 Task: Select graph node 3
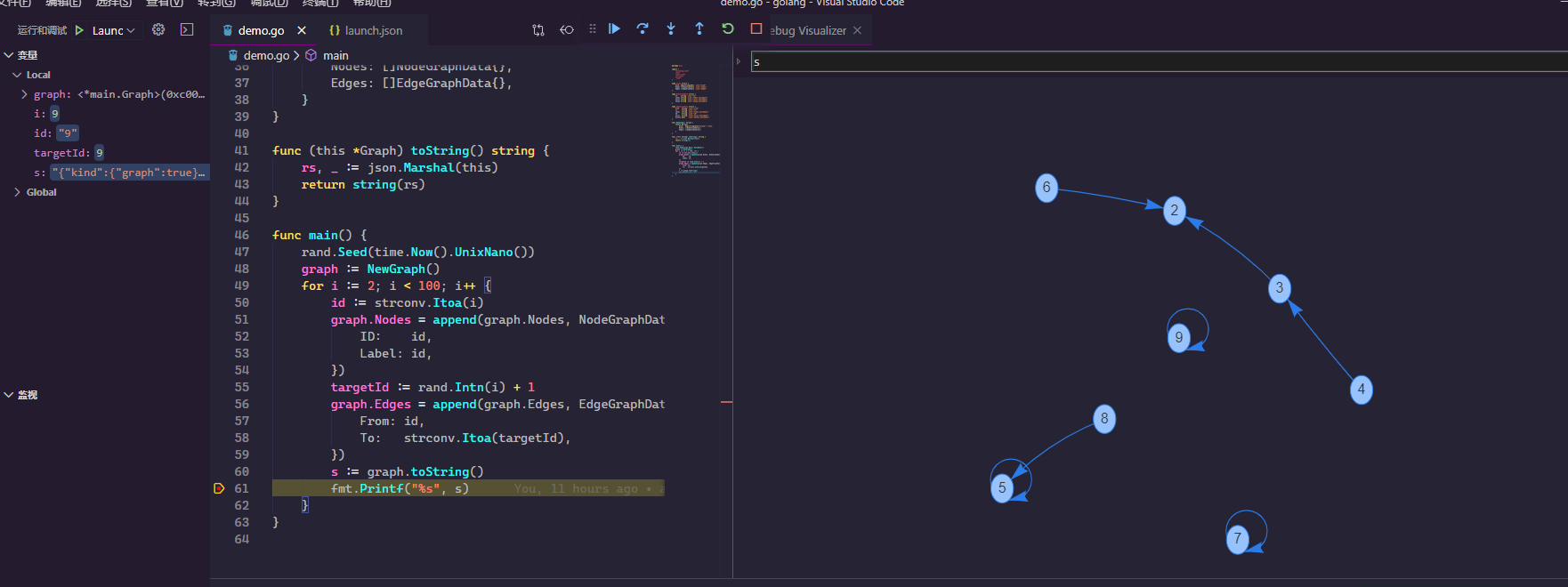(x=1280, y=287)
